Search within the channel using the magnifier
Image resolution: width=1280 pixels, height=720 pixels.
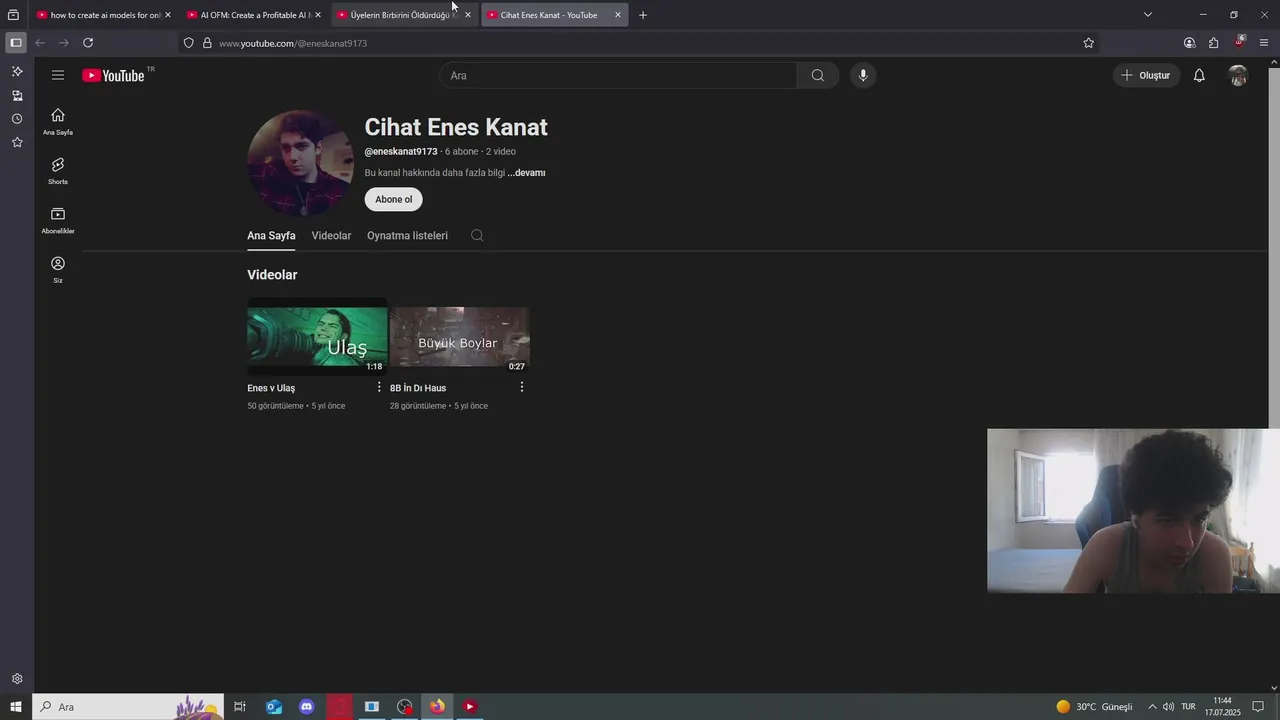point(477,236)
